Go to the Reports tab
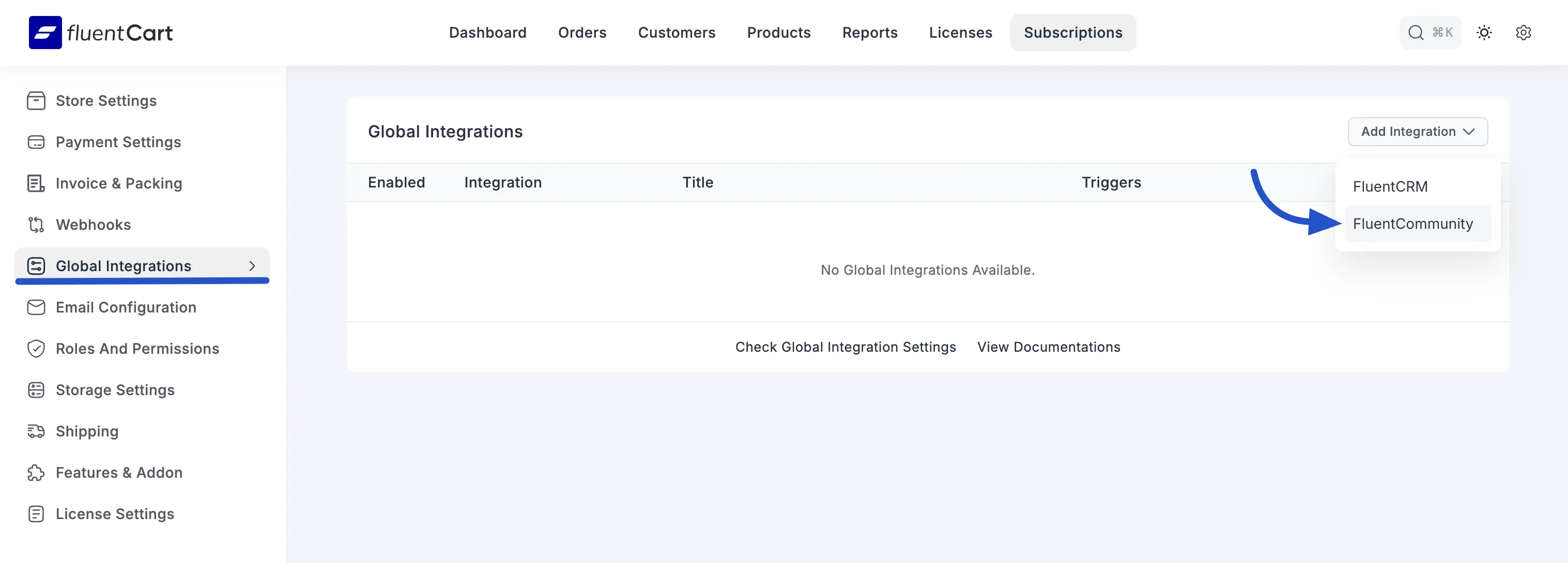Image resolution: width=1568 pixels, height=563 pixels. (x=869, y=32)
